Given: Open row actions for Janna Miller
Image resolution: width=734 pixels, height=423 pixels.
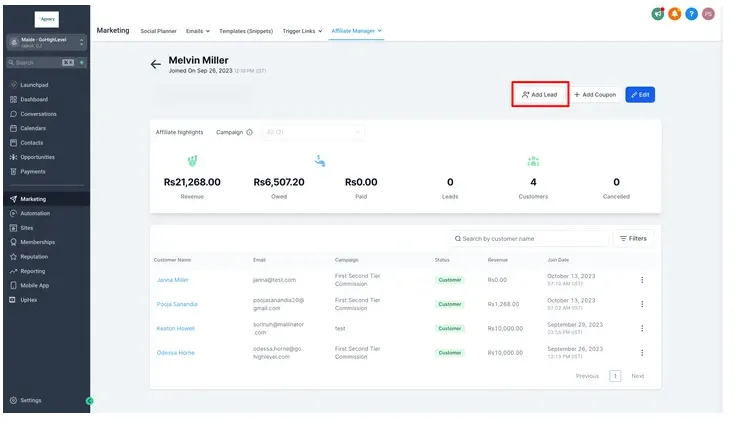Looking at the screenshot, I should pos(642,280).
